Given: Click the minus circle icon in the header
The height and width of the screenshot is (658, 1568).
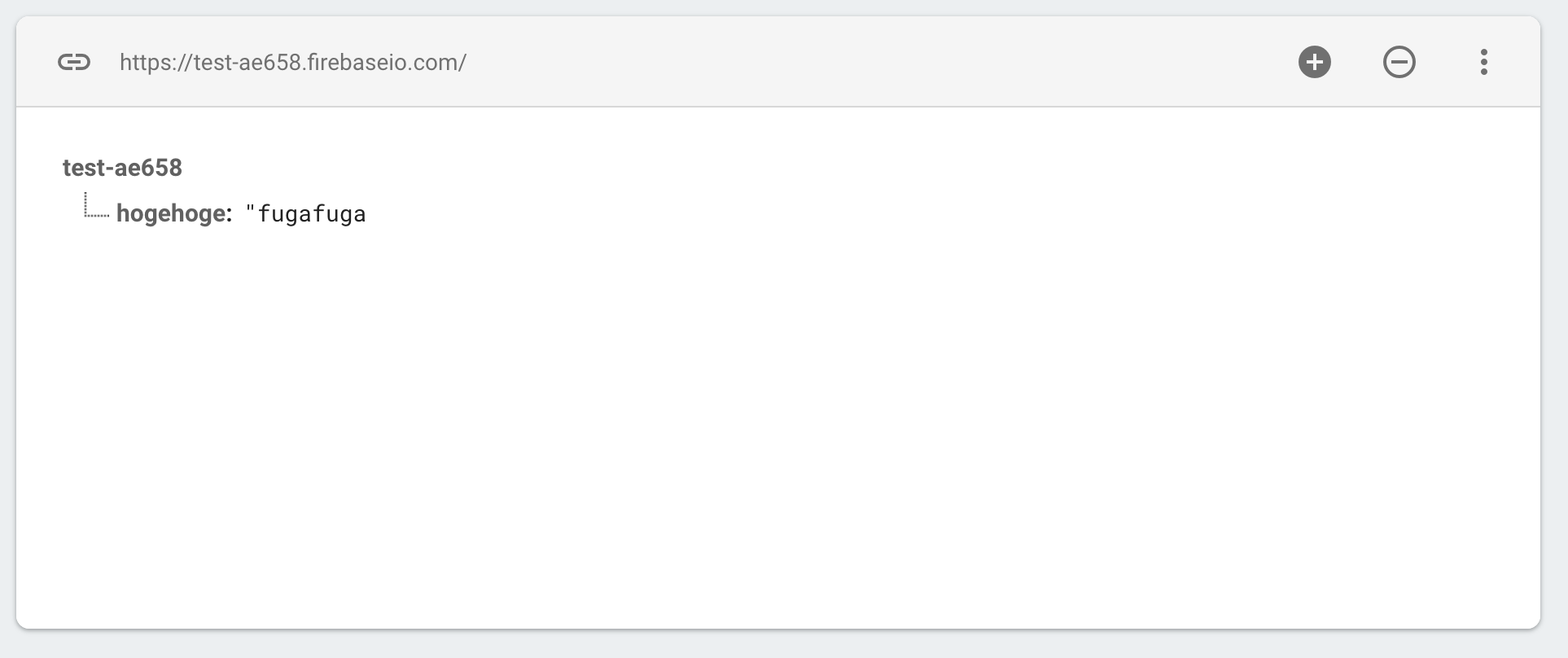Looking at the screenshot, I should 1399,62.
